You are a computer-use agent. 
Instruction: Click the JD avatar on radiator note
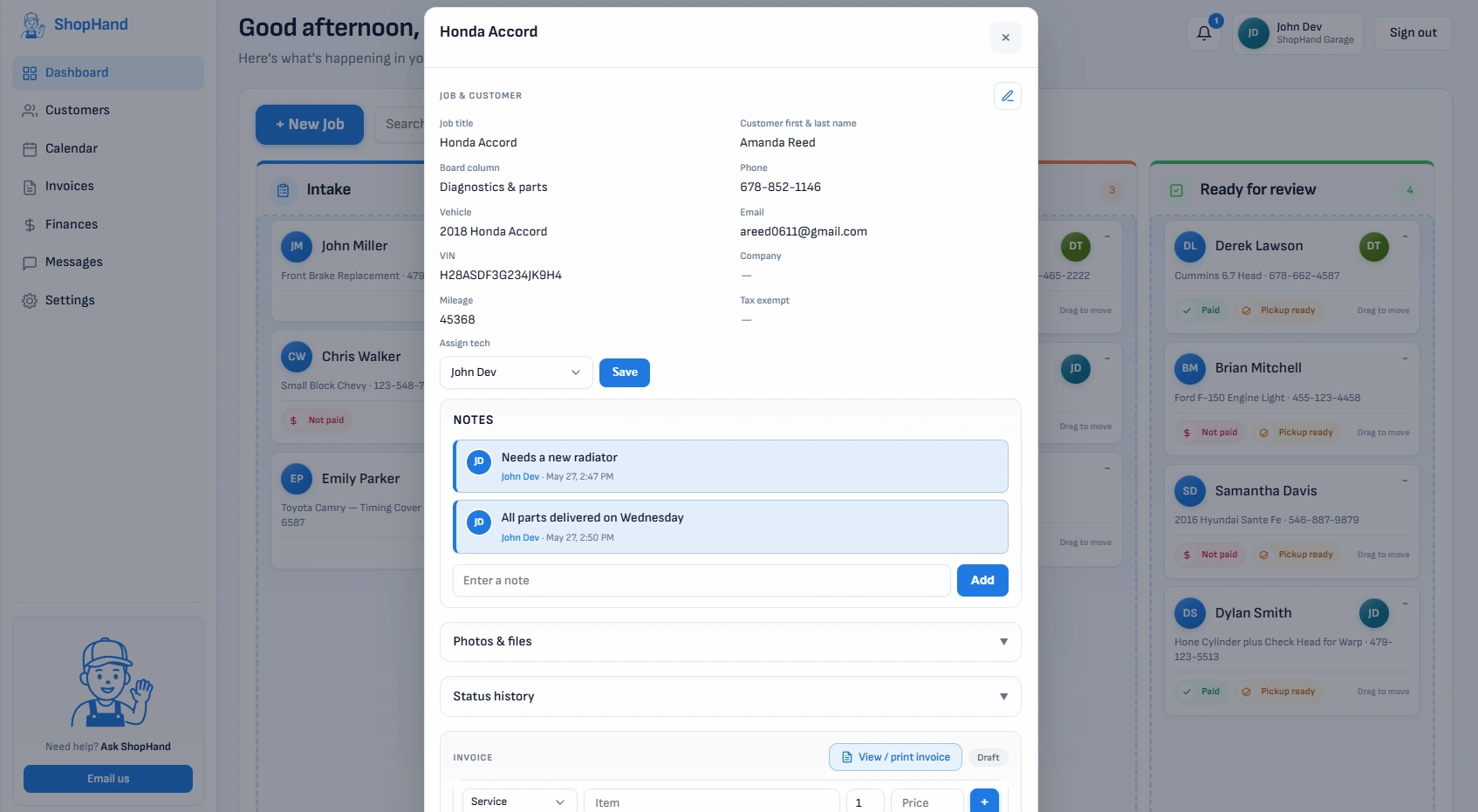[479, 462]
